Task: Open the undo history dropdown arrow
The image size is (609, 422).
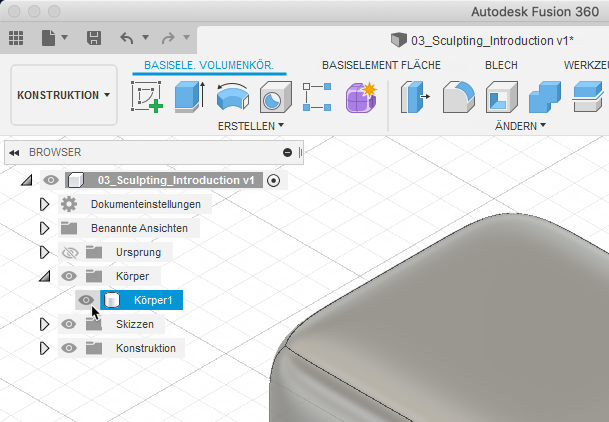Action: (x=145, y=38)
